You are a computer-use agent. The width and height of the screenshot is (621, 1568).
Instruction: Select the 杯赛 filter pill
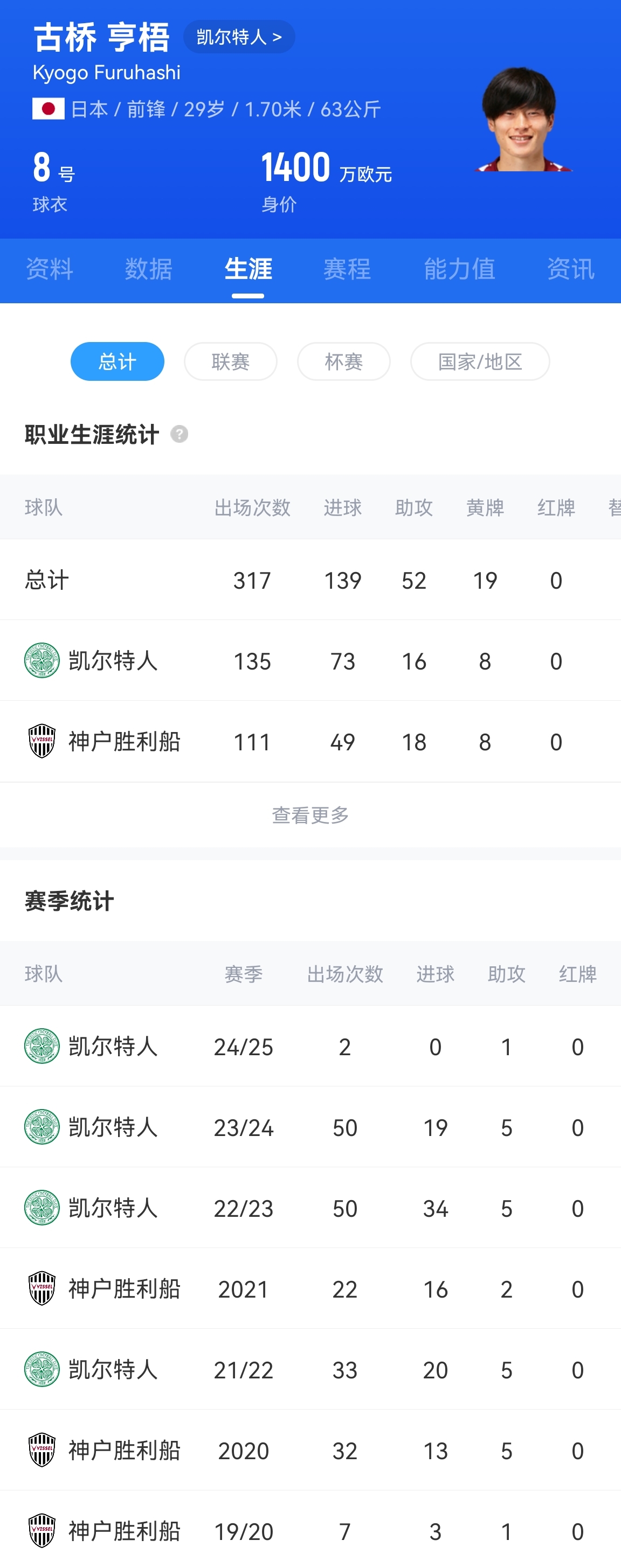point(344,361)
